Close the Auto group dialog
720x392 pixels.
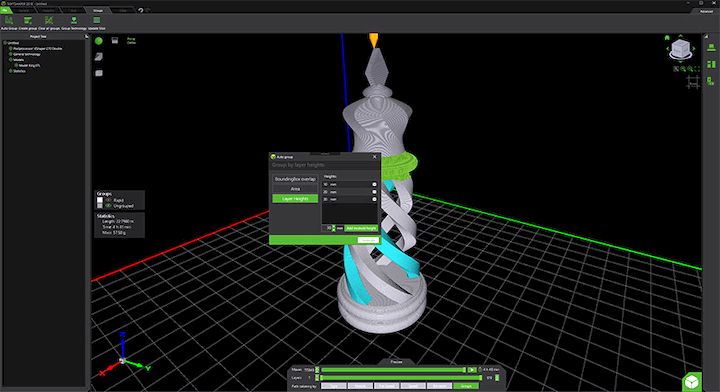tap(374, 157)
